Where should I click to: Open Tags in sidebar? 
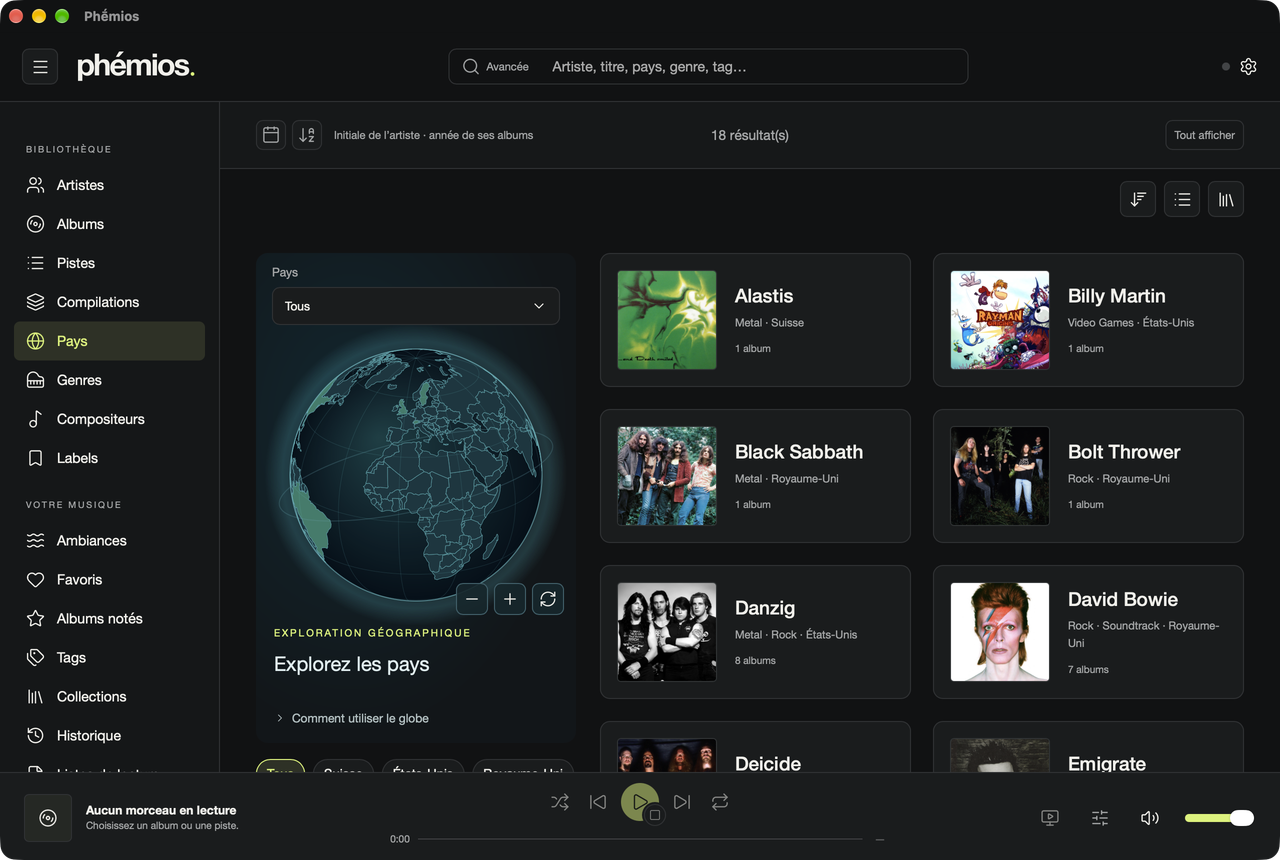110,657
